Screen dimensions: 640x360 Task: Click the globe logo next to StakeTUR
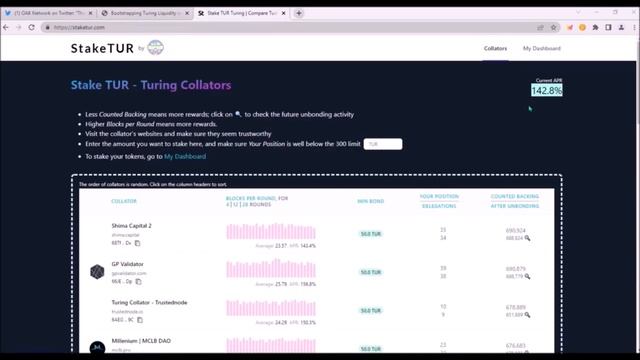156,48
